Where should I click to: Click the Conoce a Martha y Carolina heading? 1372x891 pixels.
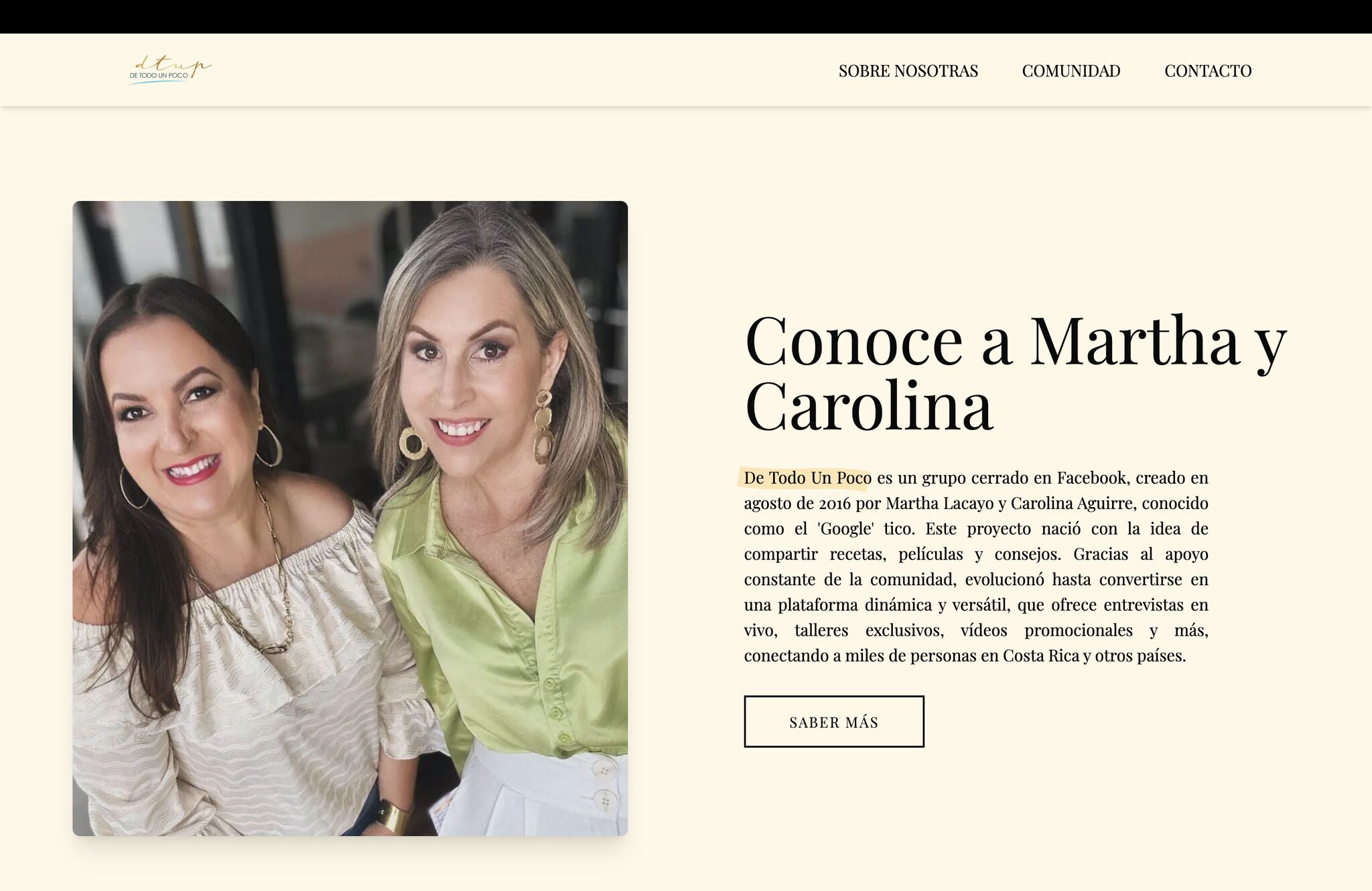pyautogui.click(x=1016, y=372)
